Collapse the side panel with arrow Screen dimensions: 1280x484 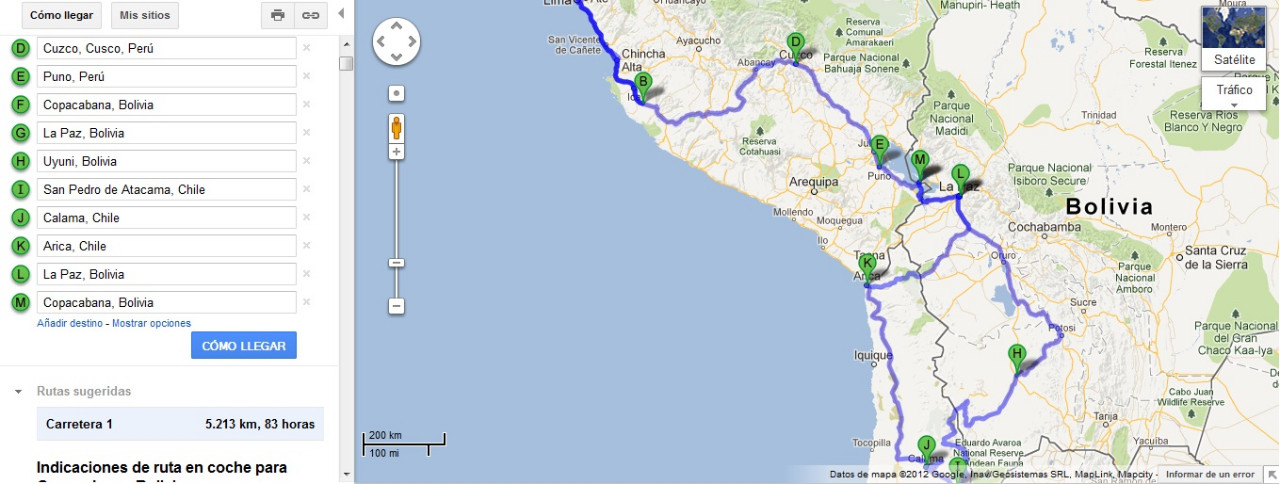pyautogui.click(x=341, y=14)
